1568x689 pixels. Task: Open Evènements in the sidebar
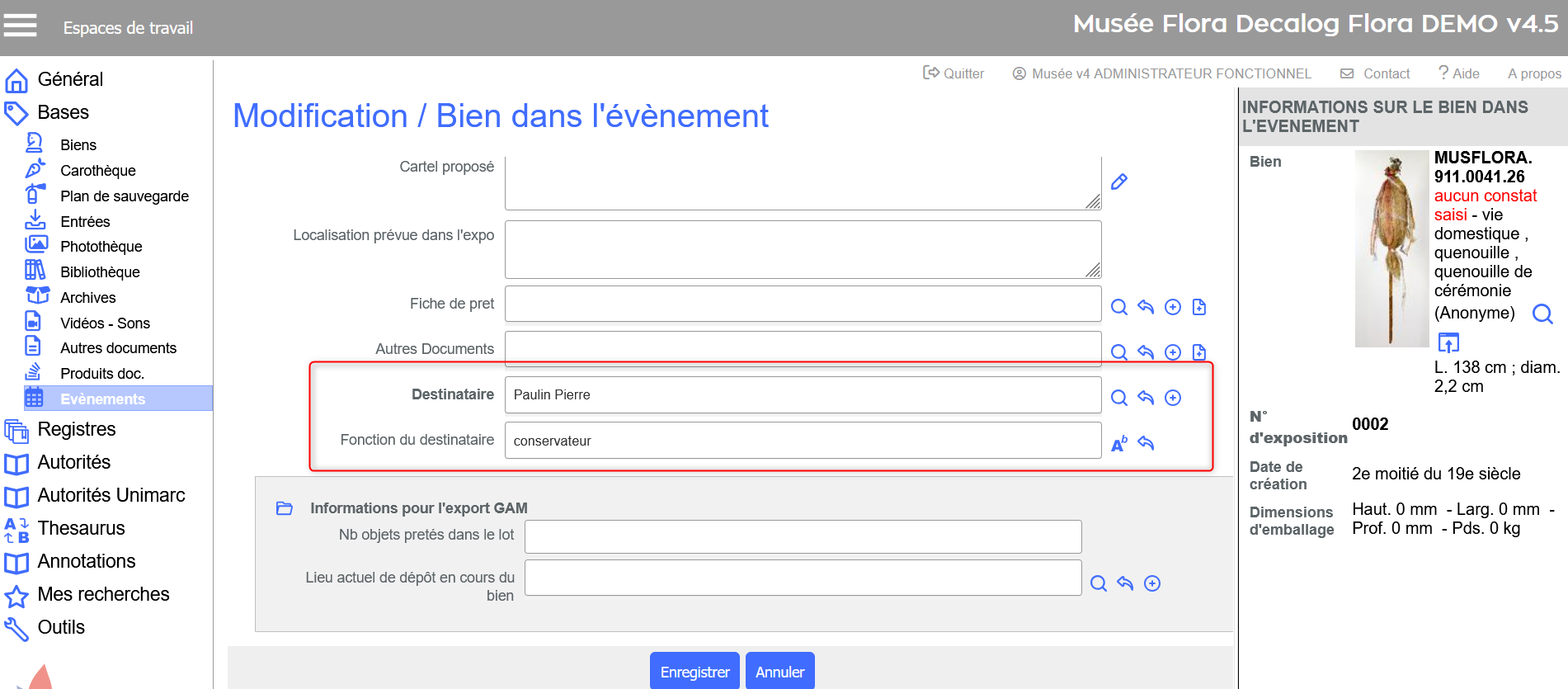coord(102,399)
